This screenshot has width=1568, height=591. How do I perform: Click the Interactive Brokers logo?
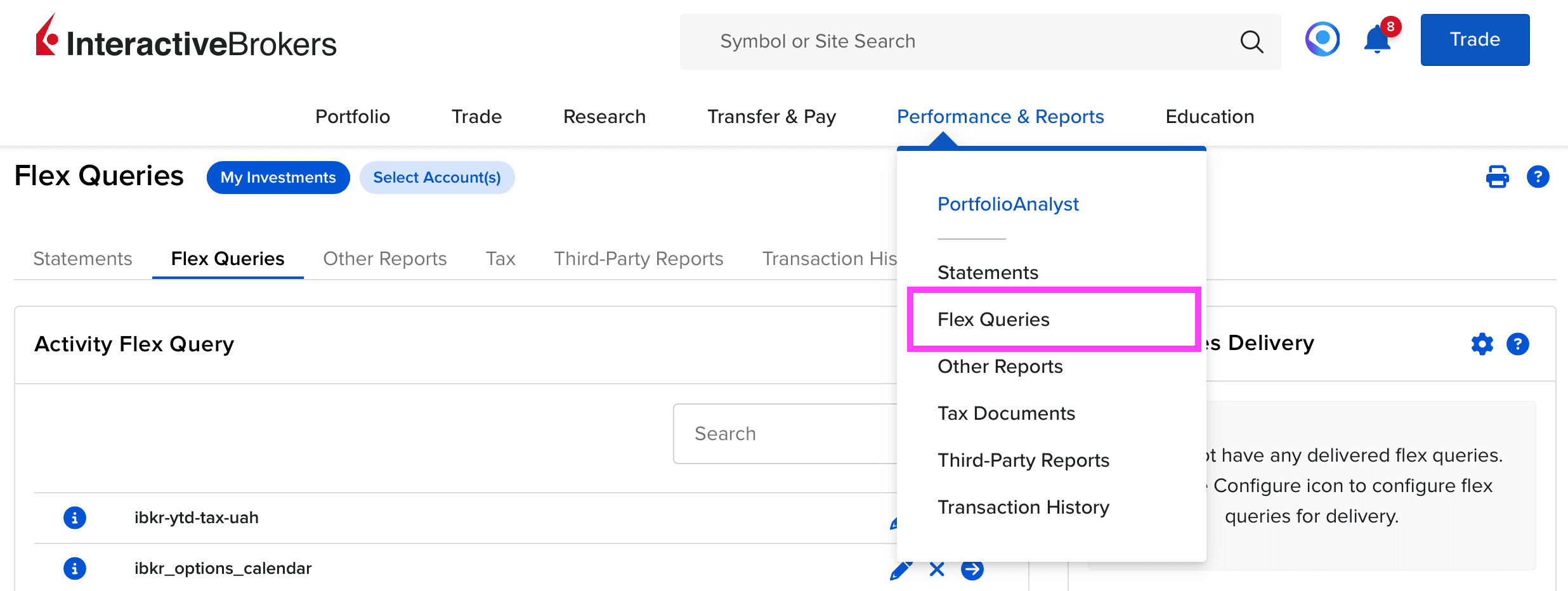click(186, 37)
